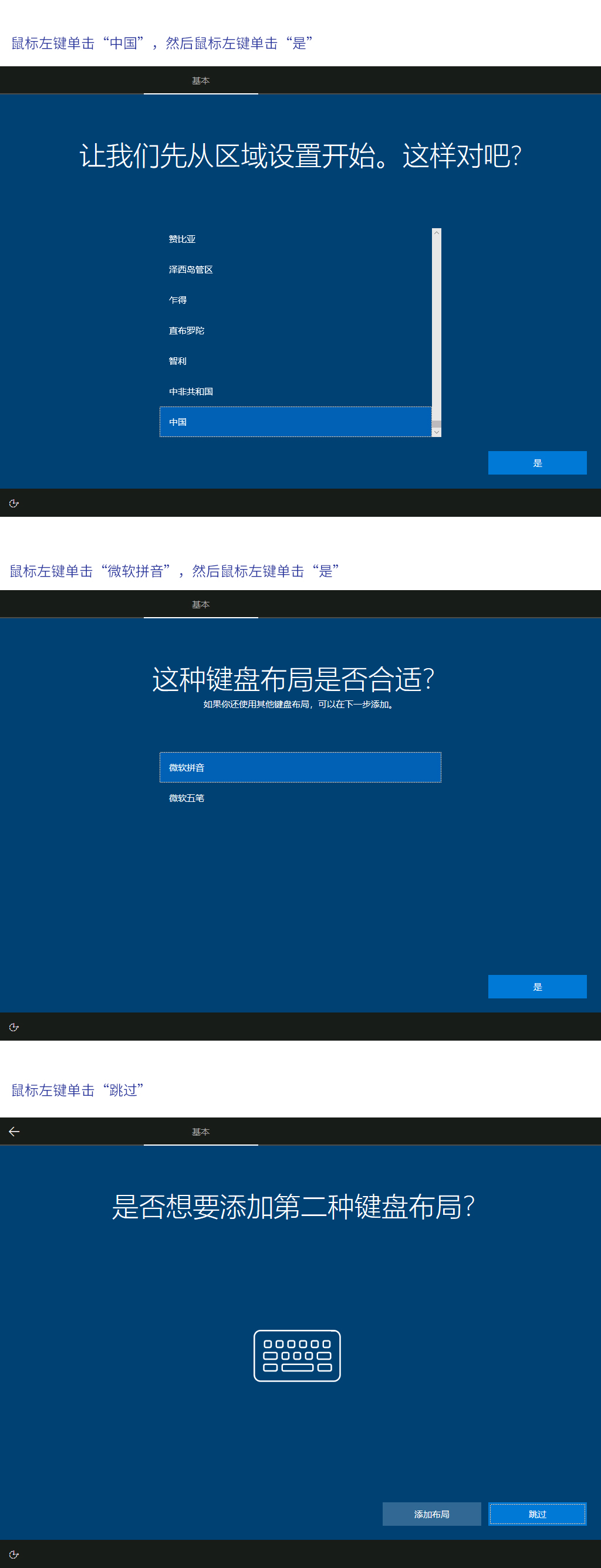Select 中国 in the region list
This screenshot has width=601, height=1568.
click(296, 422)
